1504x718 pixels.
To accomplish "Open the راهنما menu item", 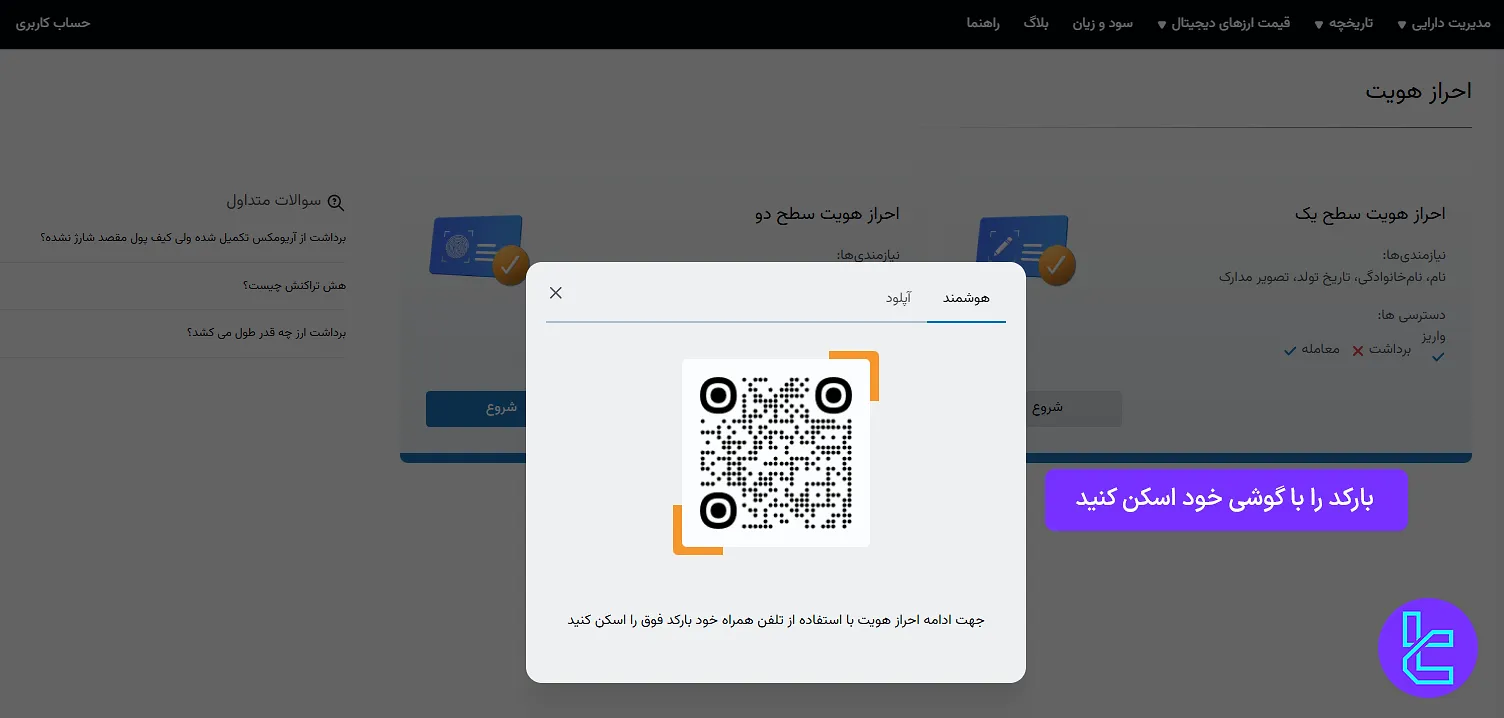I will (x=983, y=24).
